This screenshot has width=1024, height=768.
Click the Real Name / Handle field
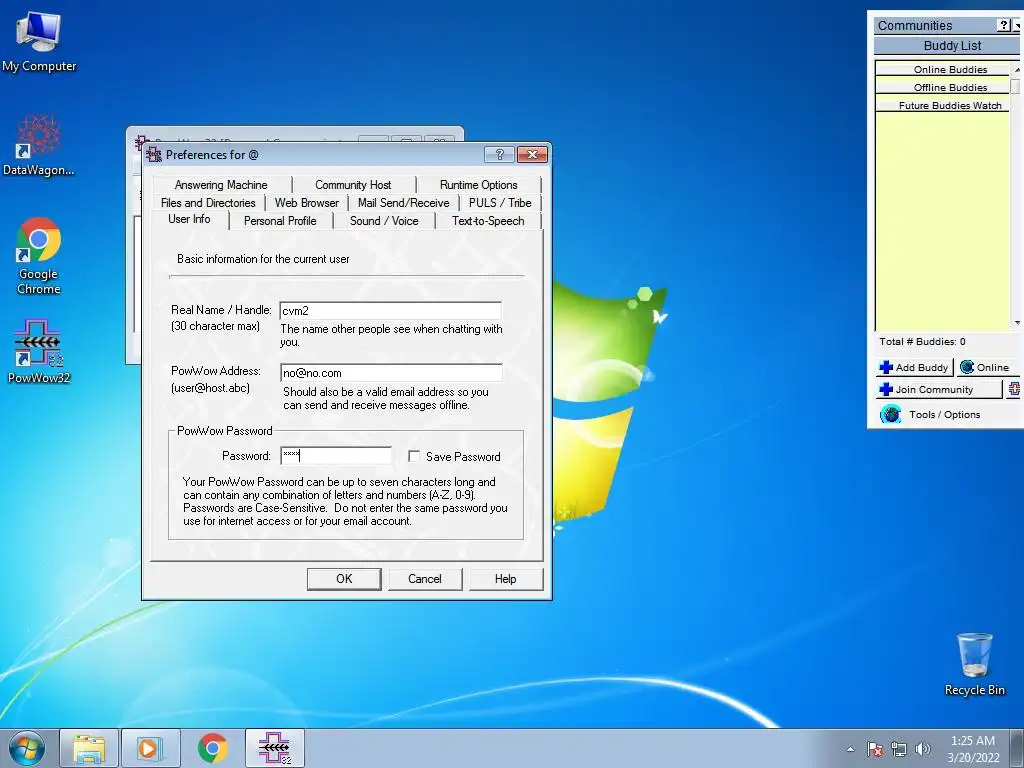coord(391,311)
